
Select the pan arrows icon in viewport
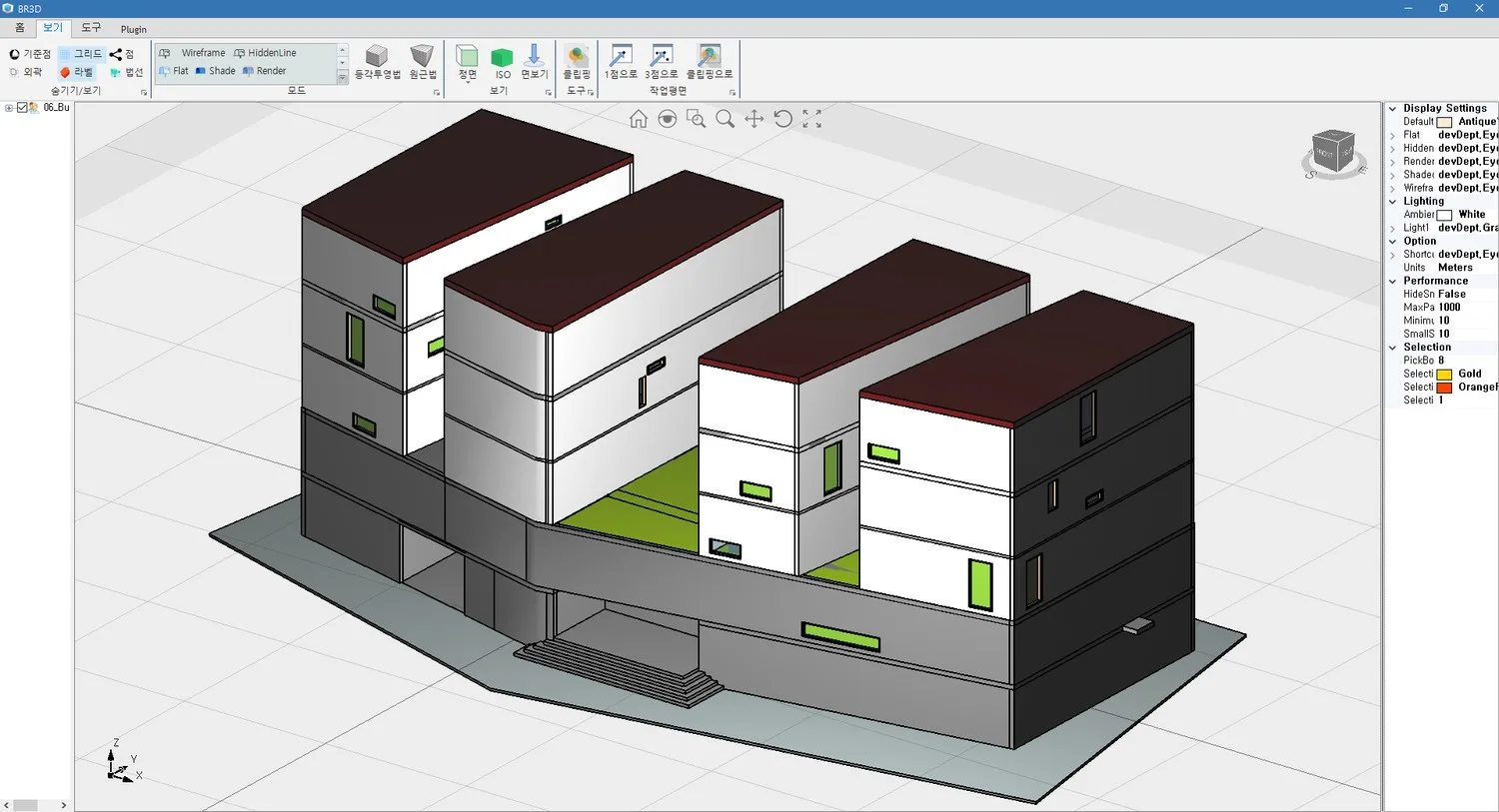pos(754,119)
